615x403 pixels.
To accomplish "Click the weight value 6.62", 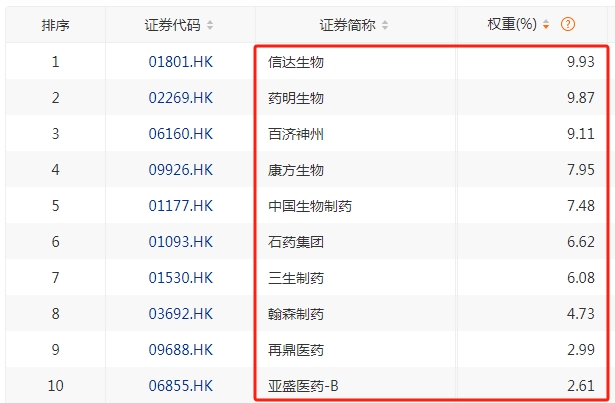I will [x=580, y=242].
